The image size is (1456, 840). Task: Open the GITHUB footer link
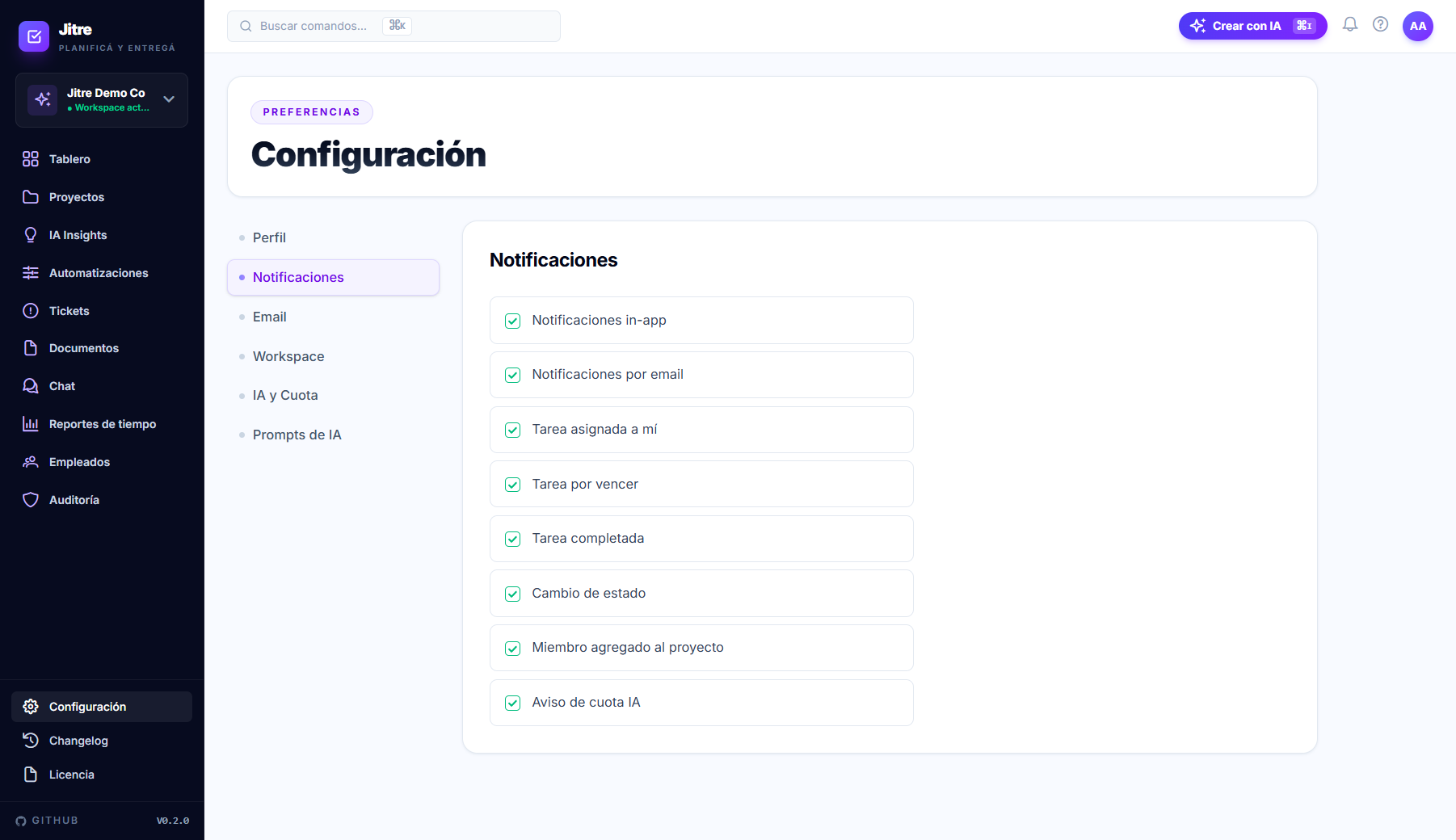click(47, 821)
